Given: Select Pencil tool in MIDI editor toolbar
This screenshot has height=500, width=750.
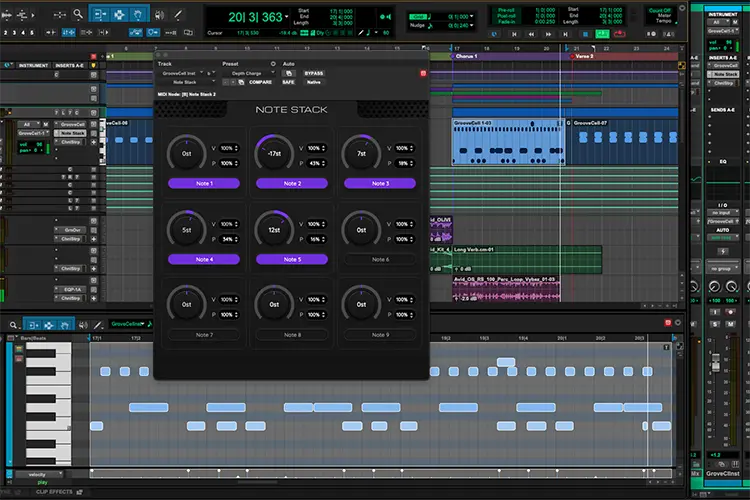Looking at the screenshot, I should [x=98, y=325].
